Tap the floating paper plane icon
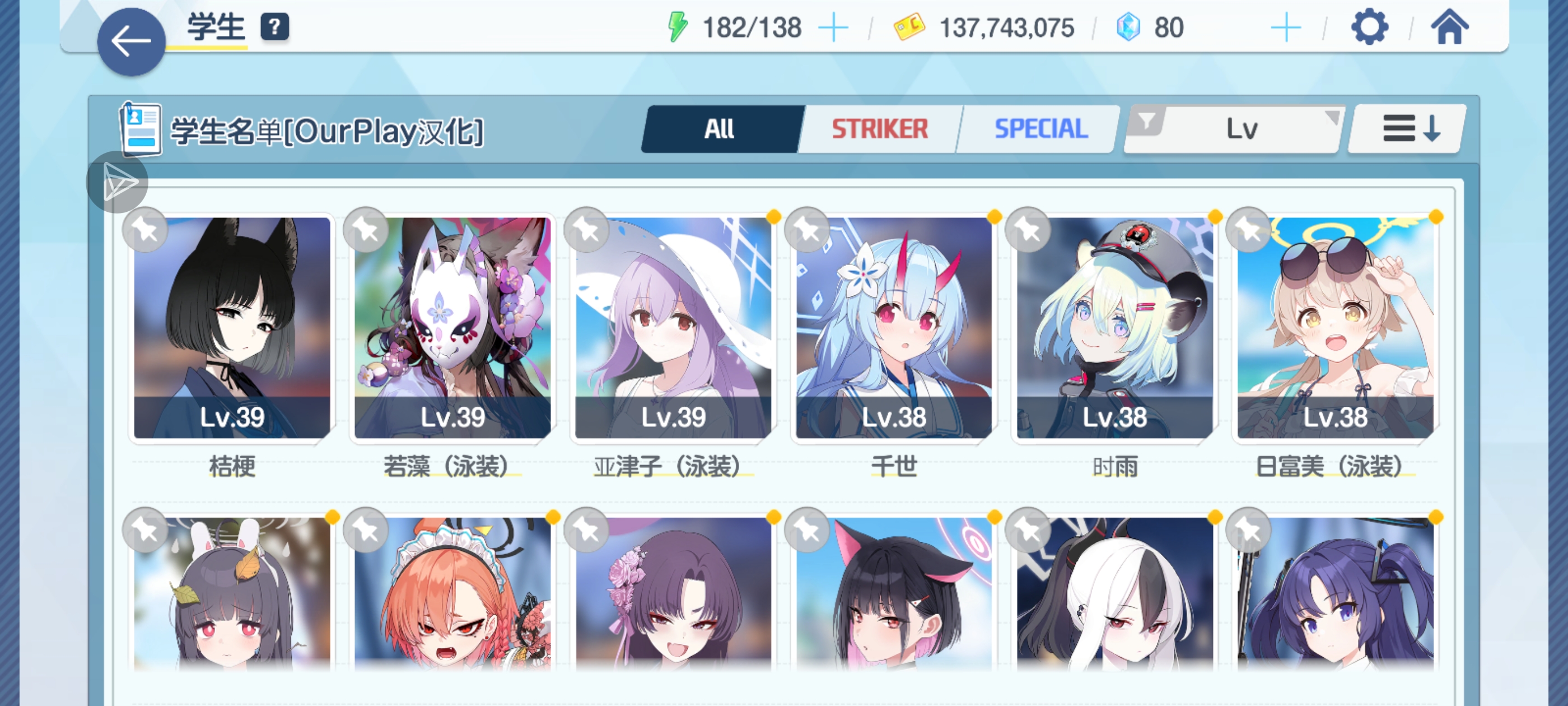 [x=117, y=182]
